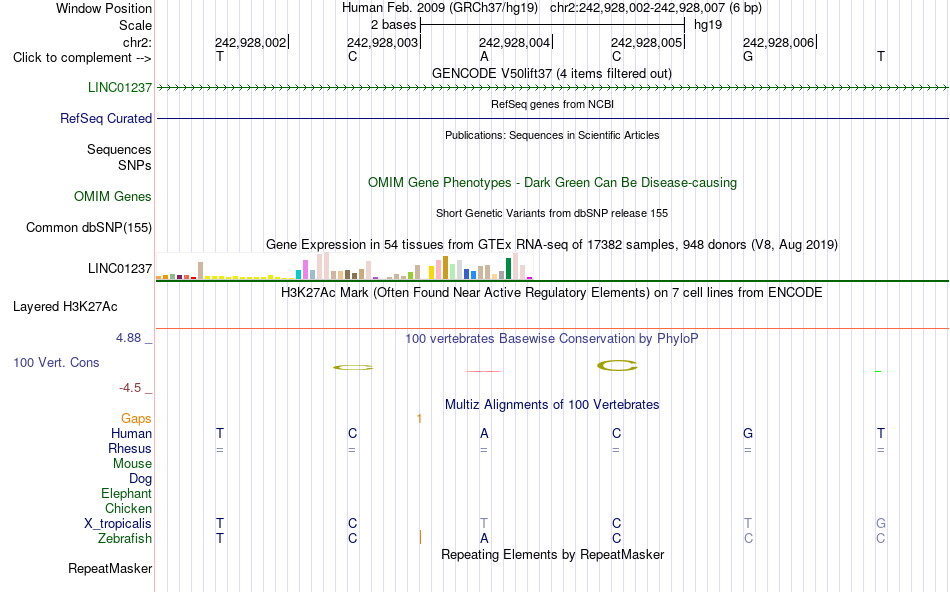Click the tall tan bar at the left of the GTEx chart
This screenshot has height=592, width=950.
coord(201,270)
